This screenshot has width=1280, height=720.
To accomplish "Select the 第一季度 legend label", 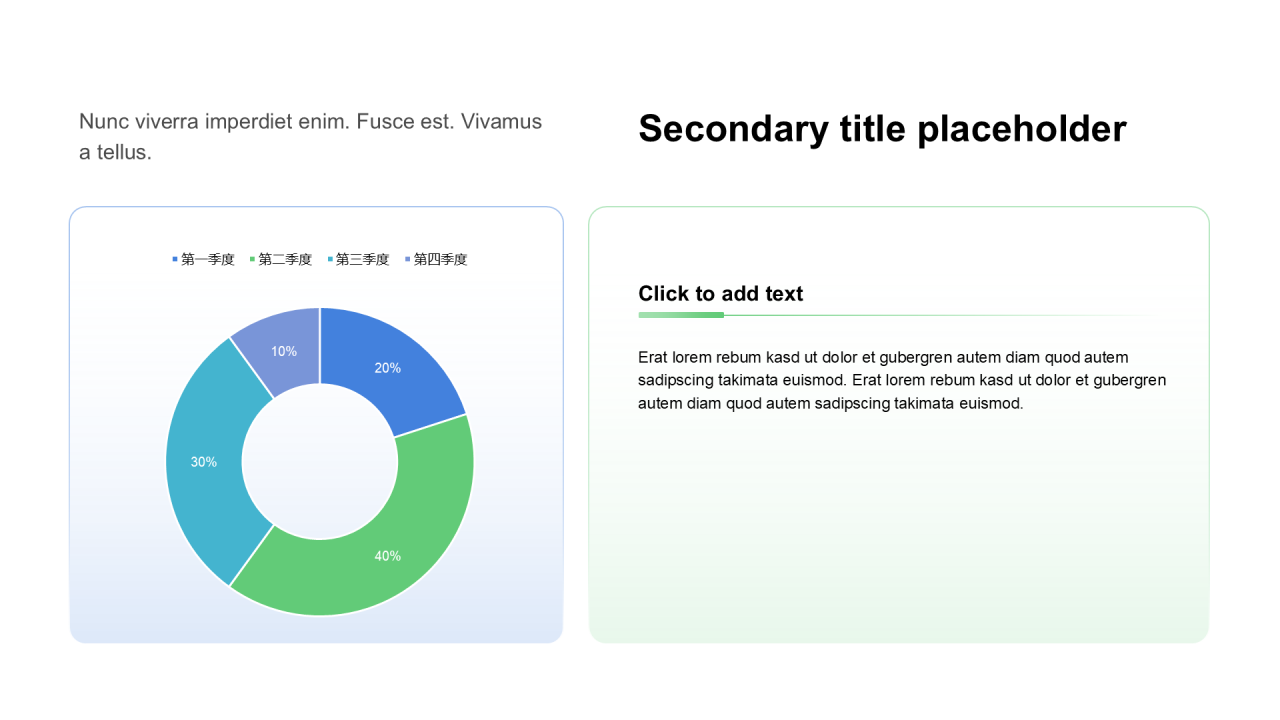I will [208, 260].
